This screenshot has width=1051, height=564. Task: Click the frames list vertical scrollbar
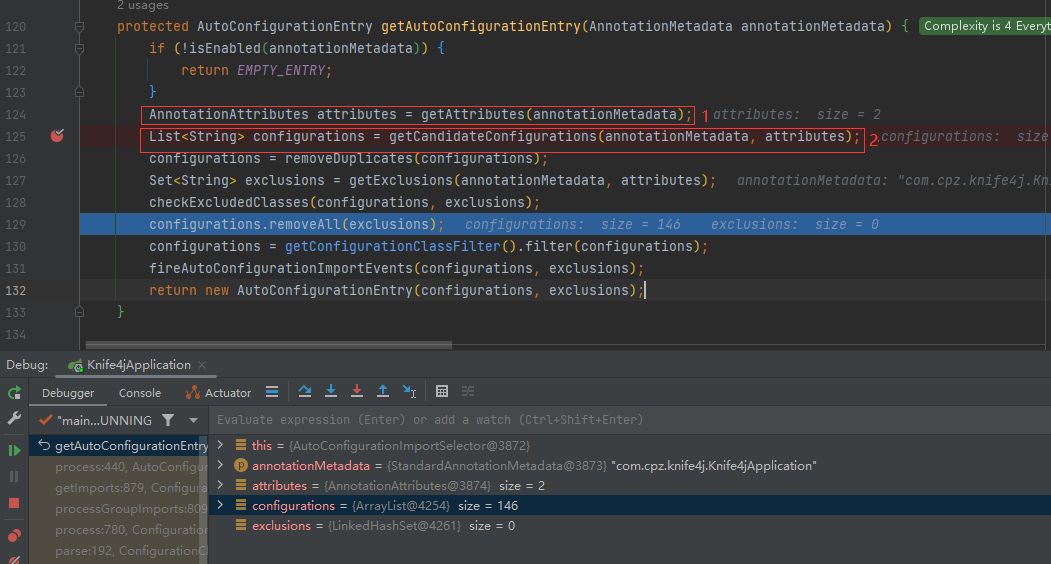204,500
